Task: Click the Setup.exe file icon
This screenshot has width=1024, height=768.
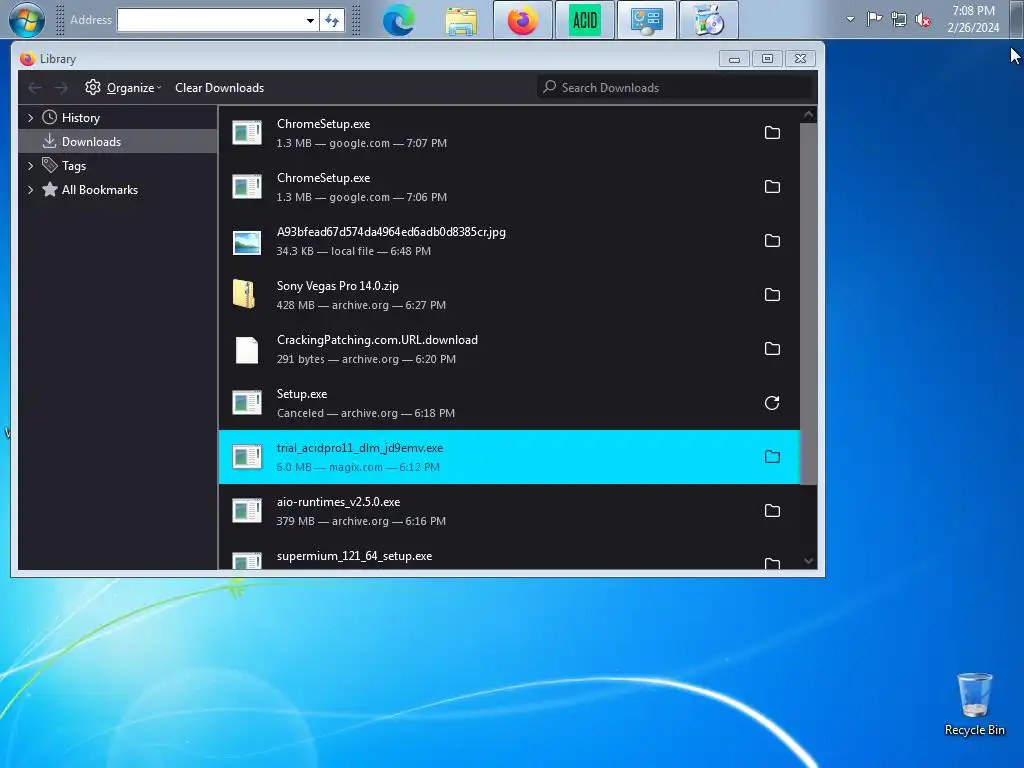Action: (247, 403)
